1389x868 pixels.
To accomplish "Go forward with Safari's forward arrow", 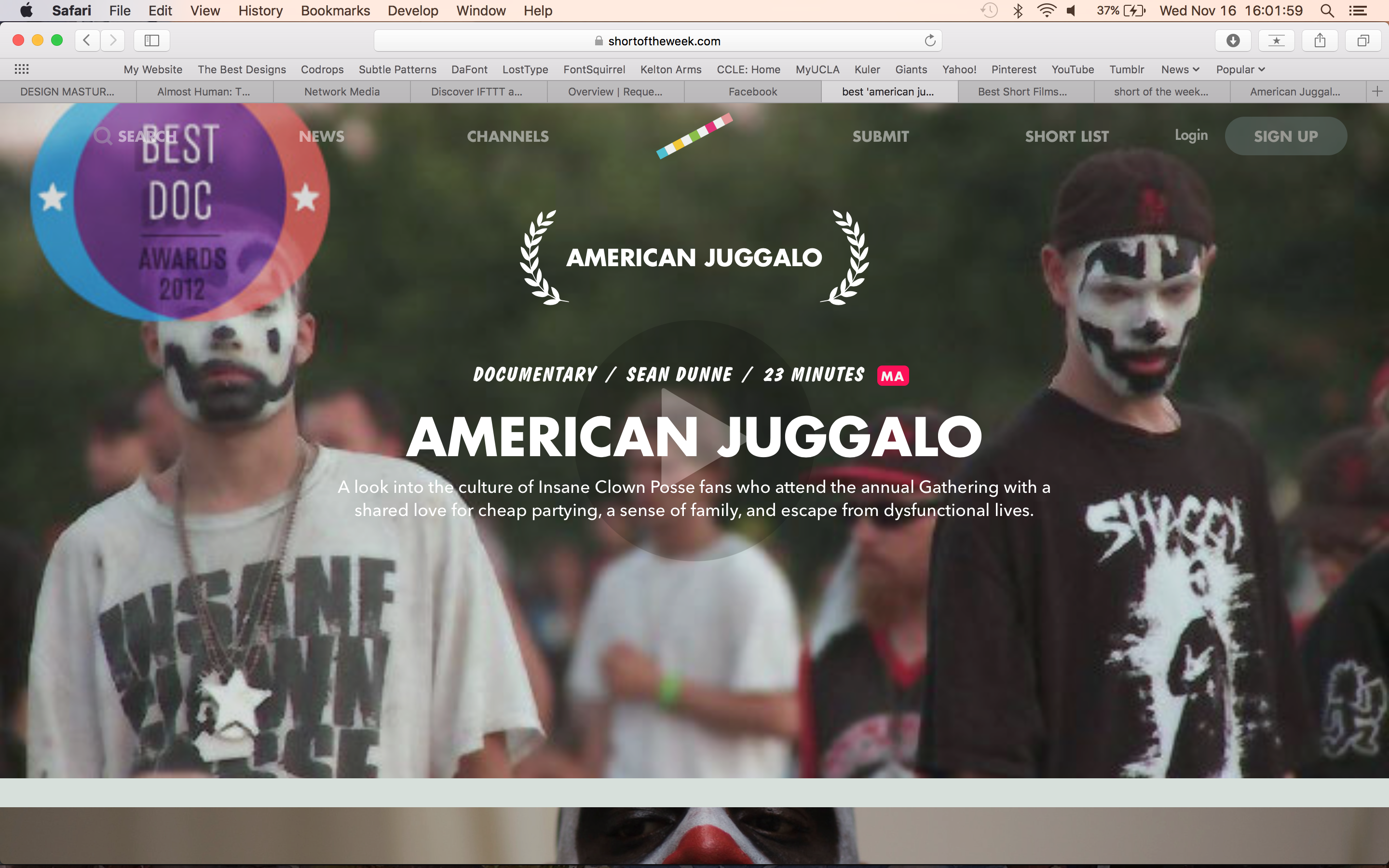I will point(113,40).
